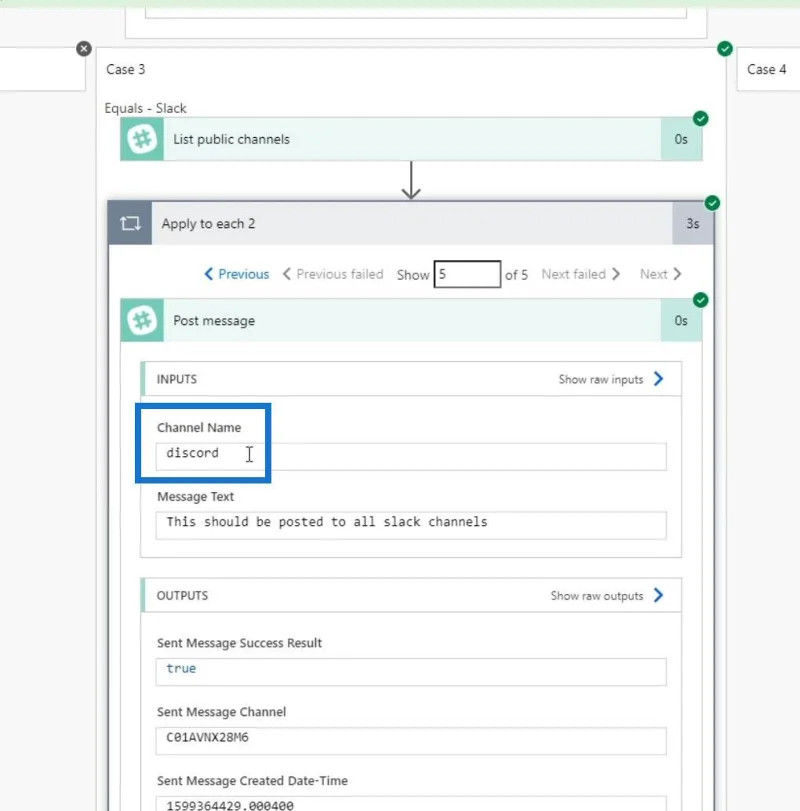
Task: Click Next iteration link
Action: coord(660,274)
